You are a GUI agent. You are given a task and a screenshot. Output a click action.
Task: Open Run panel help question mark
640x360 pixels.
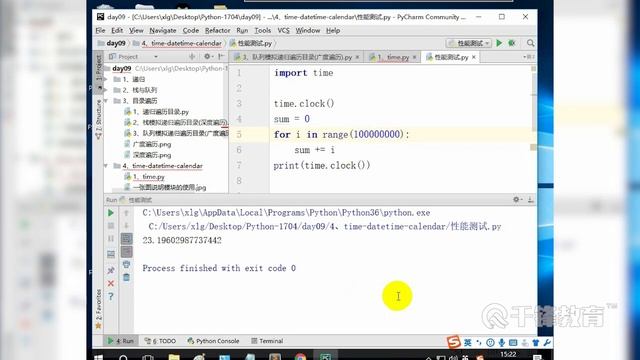[111, 297]
